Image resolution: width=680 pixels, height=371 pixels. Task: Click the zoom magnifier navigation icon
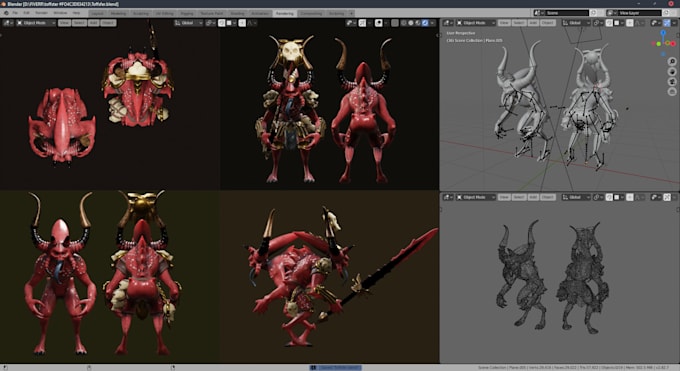(x=672, y=61)
